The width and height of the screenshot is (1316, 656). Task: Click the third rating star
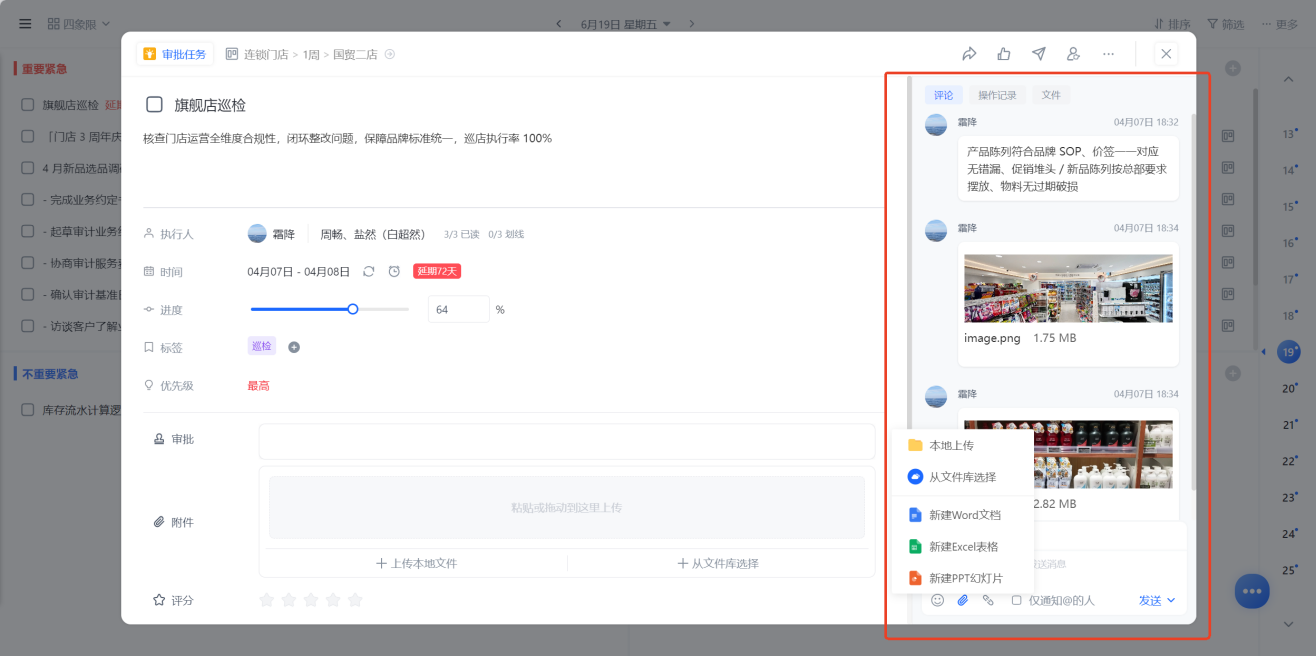pyautogui.click(x=311, y=600)
